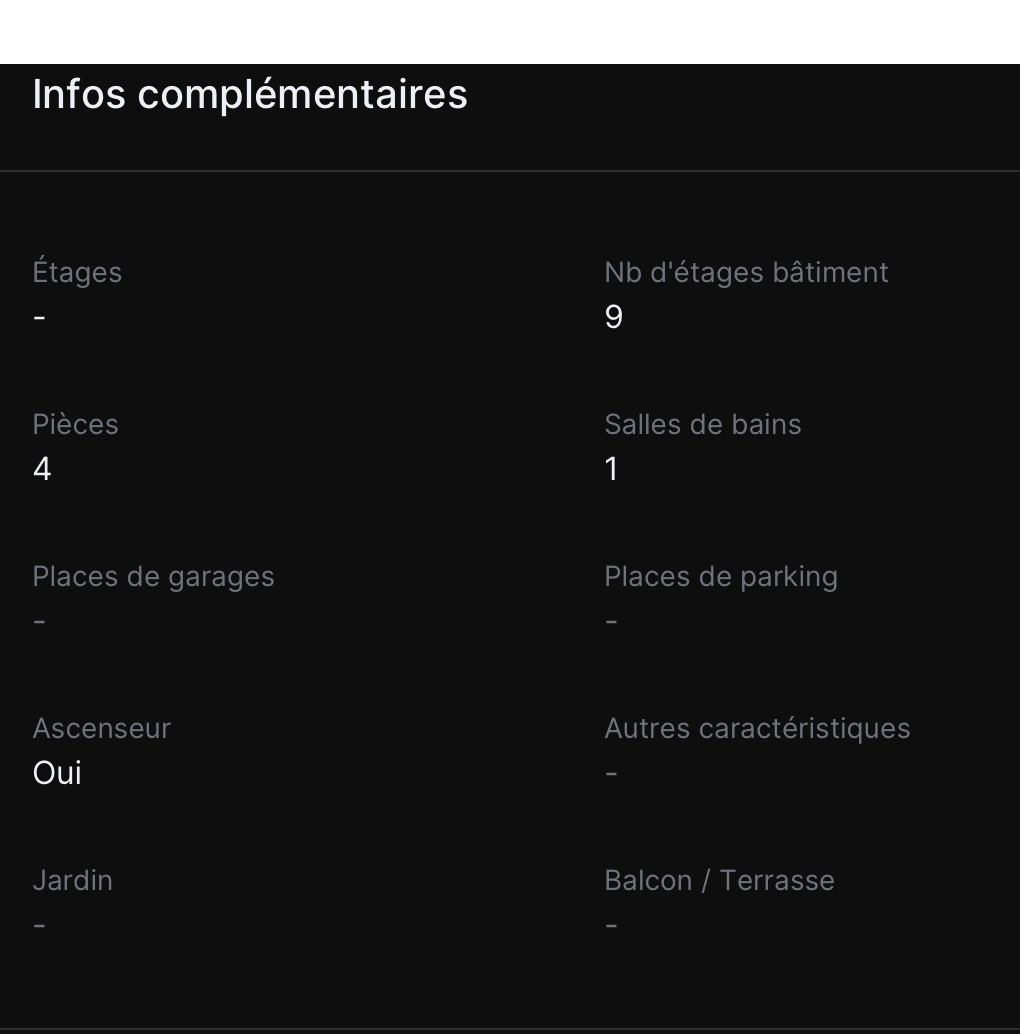
Task: Click the Places de parking label
Action: (x=720, y=576)
